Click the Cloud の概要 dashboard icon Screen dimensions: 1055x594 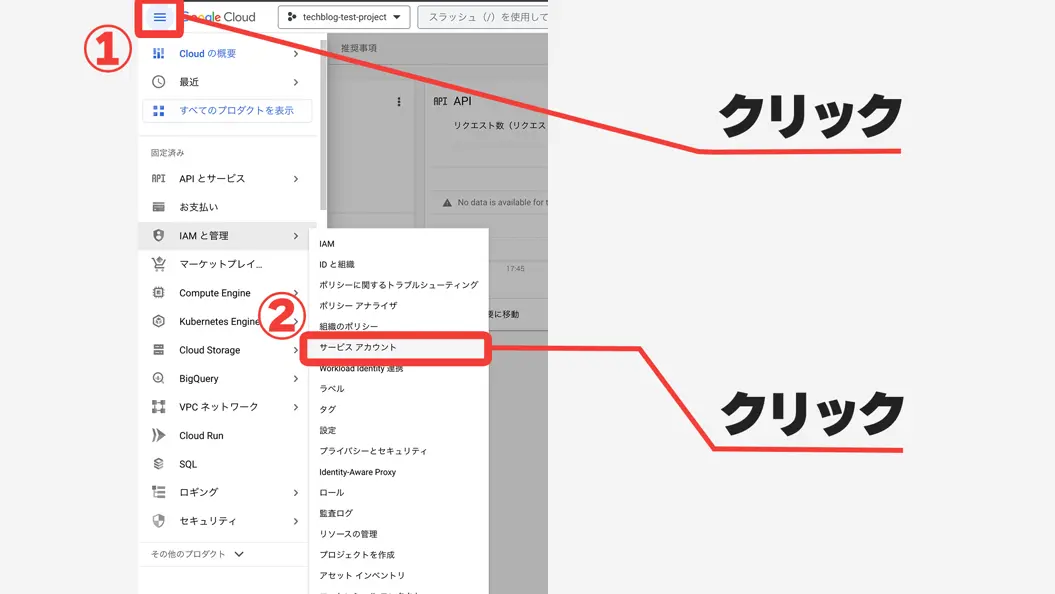[x=158, y=54]
